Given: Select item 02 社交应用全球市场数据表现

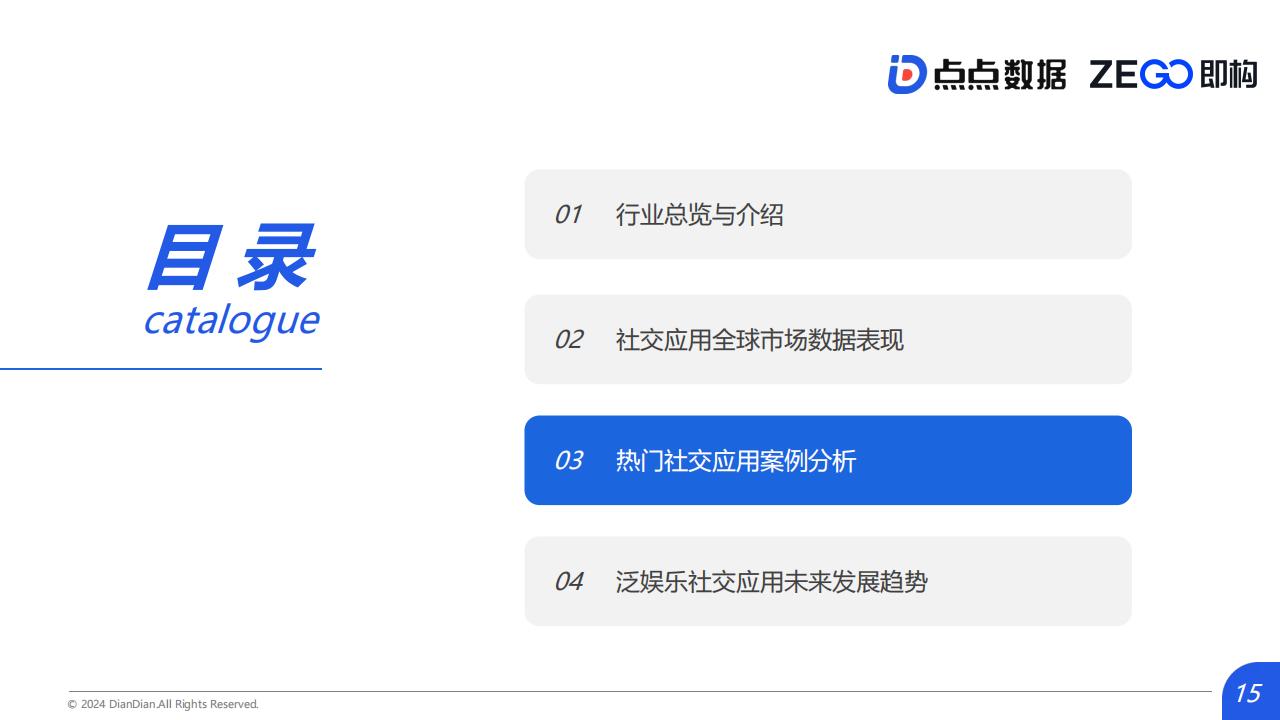Looking at the screenshot, I should tap(828, 339).
